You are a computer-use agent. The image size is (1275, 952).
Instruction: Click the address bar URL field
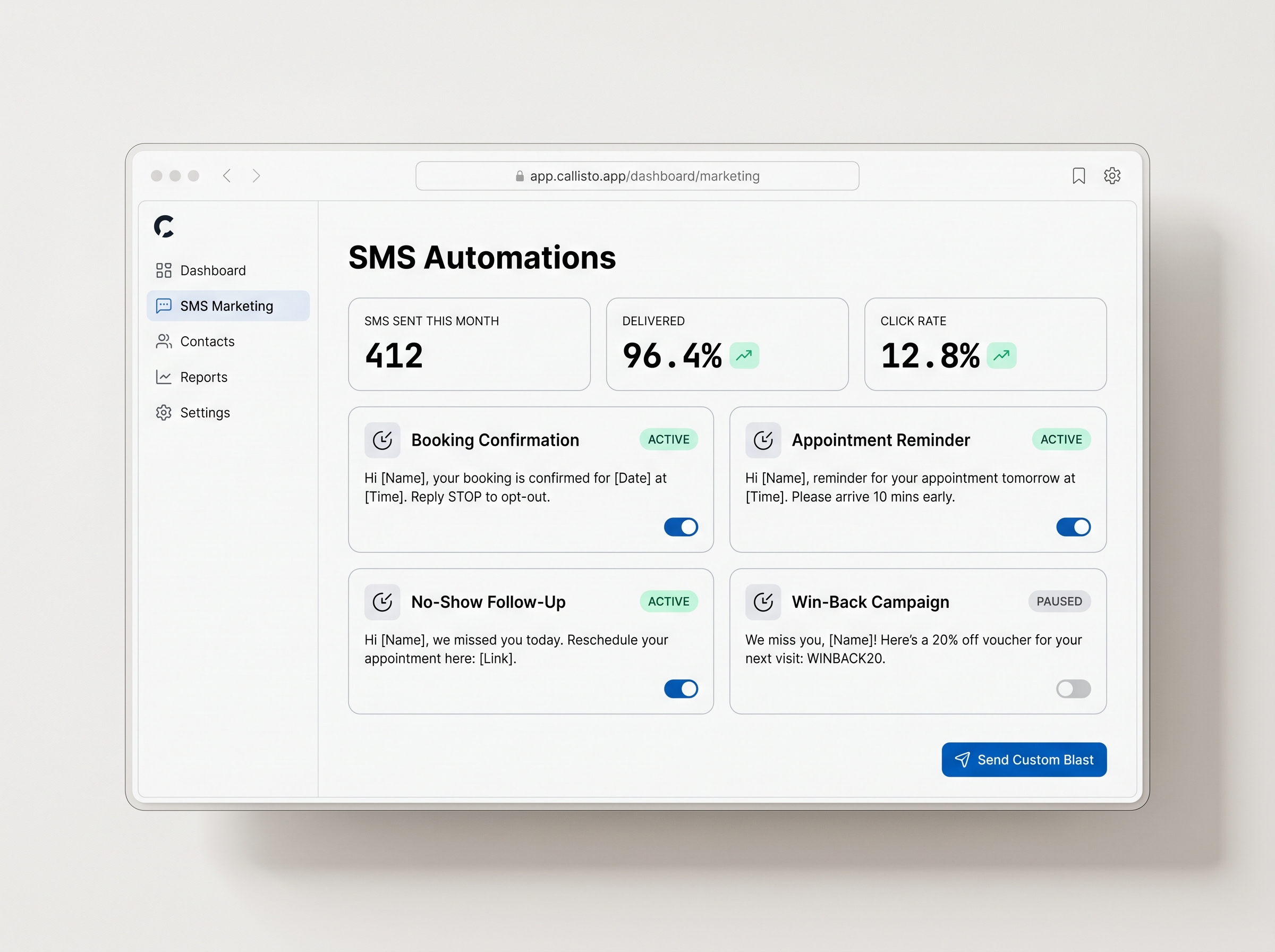[637, 176]
